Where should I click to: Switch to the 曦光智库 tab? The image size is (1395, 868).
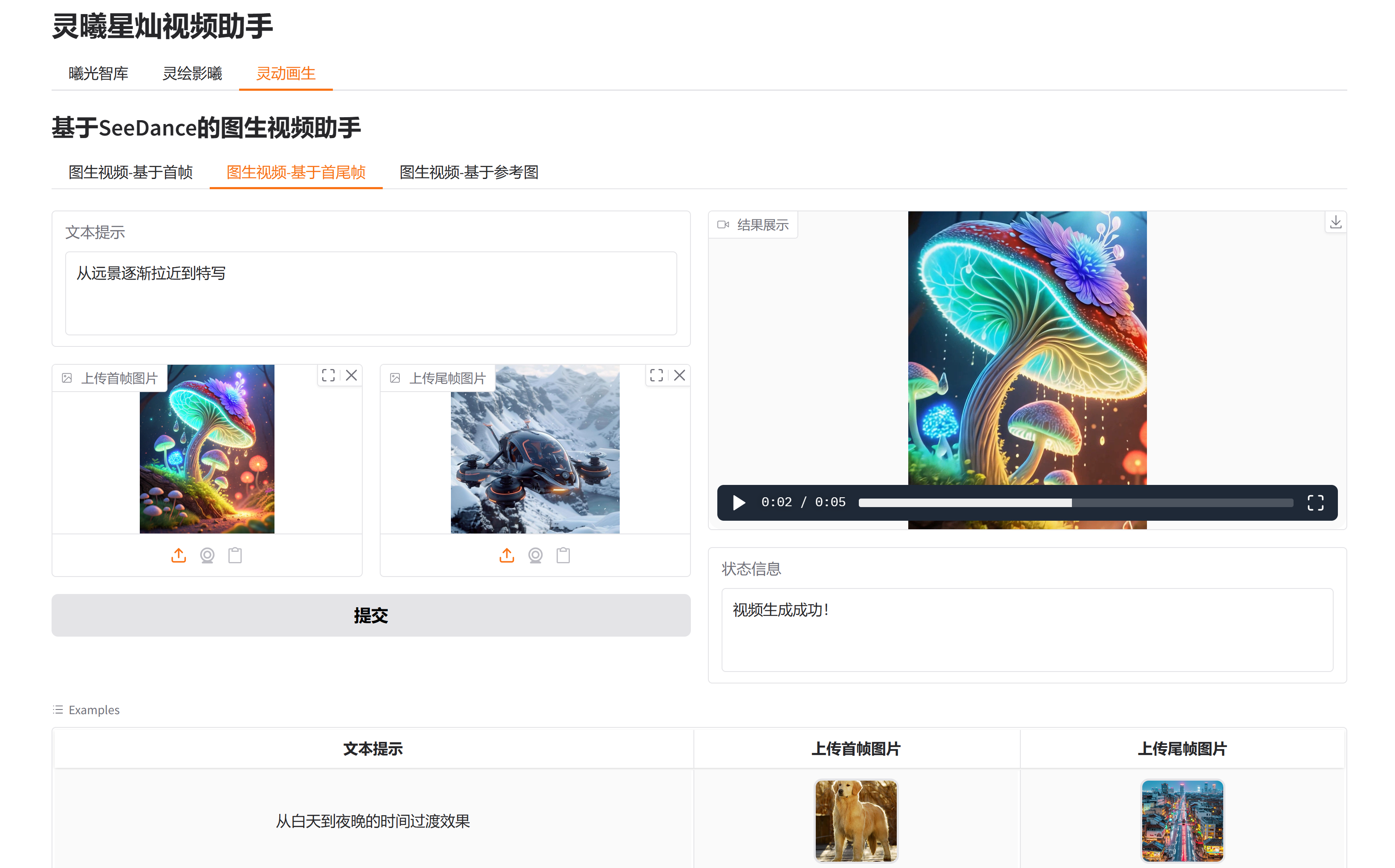point(98,73)
